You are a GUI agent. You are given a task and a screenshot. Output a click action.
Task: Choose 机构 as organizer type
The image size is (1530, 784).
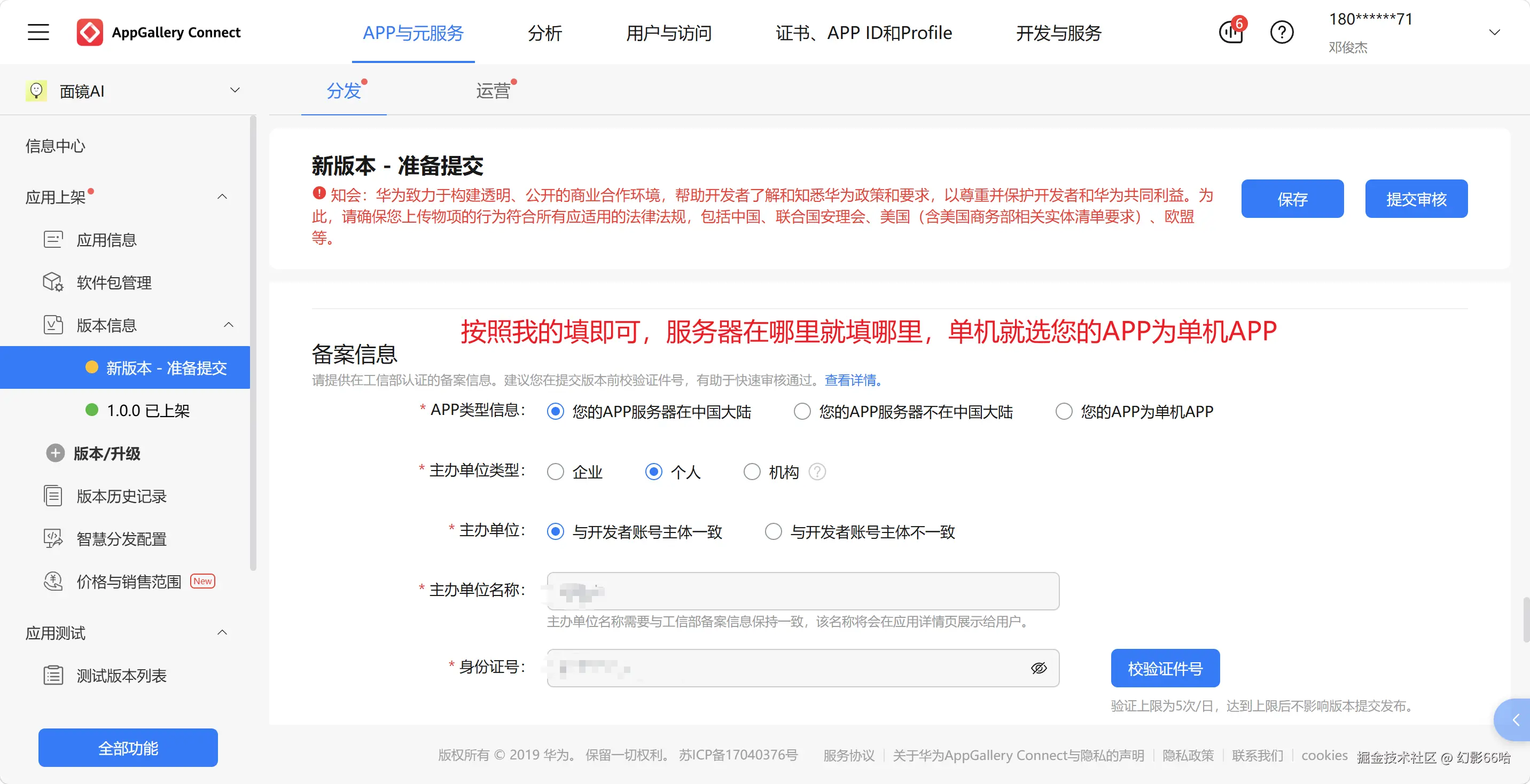click(x=752, y=472)
